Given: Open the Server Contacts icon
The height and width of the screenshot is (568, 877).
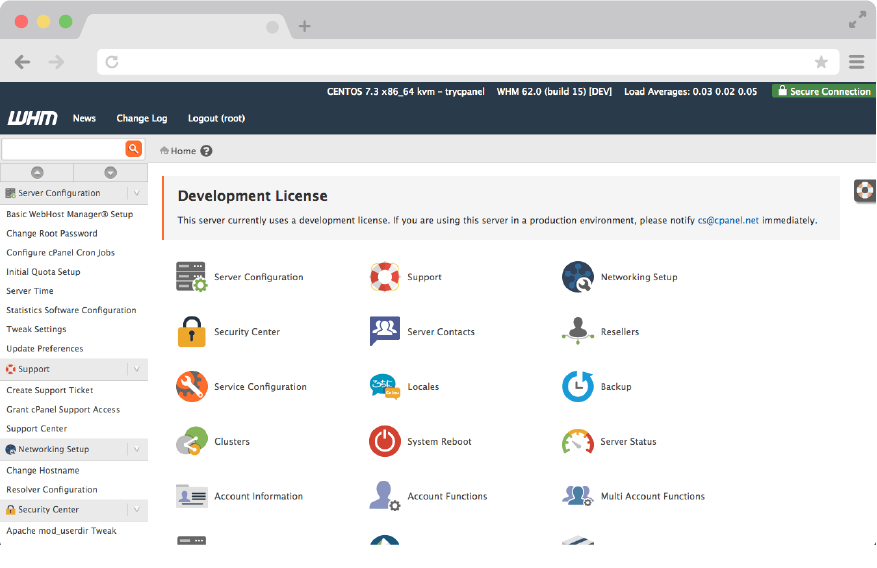Looking at the screenshot, I should [x=385, y=331].
